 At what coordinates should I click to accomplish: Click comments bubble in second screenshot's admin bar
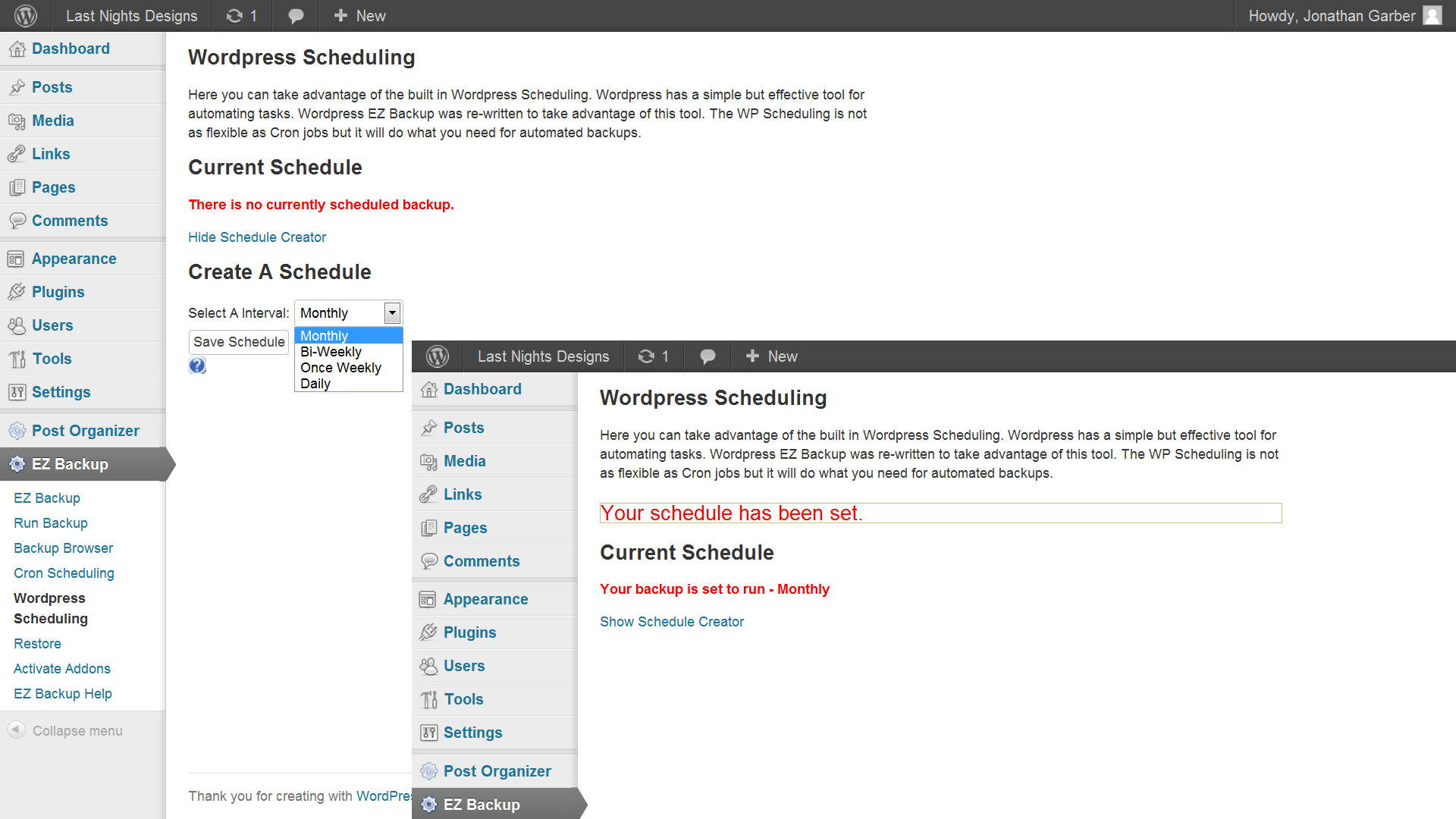pos(708,356)
